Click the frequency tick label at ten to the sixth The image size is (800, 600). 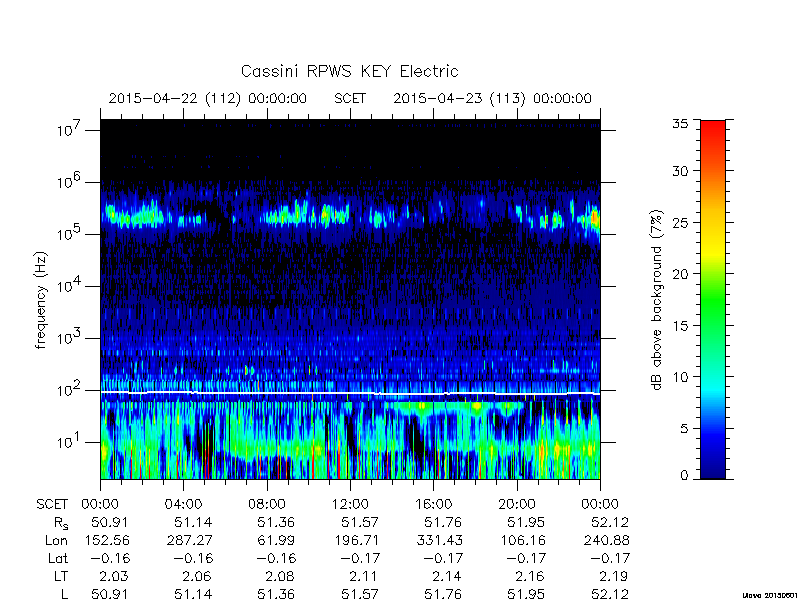(71, 183)
